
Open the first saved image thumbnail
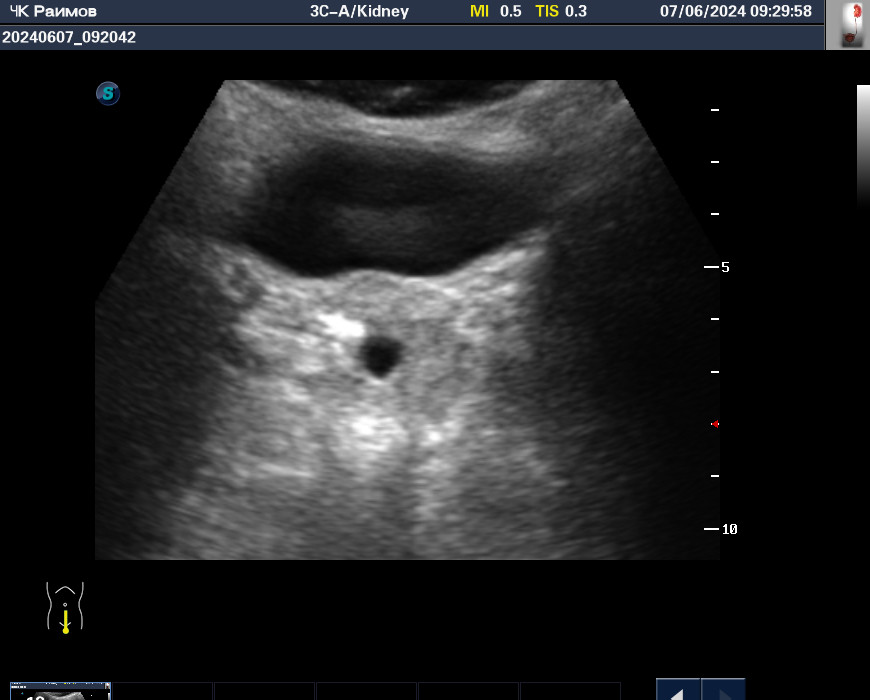point(60,691)
